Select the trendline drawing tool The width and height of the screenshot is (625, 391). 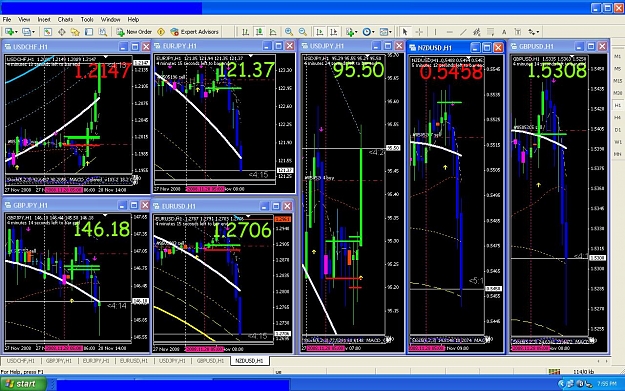pos(463,32)
